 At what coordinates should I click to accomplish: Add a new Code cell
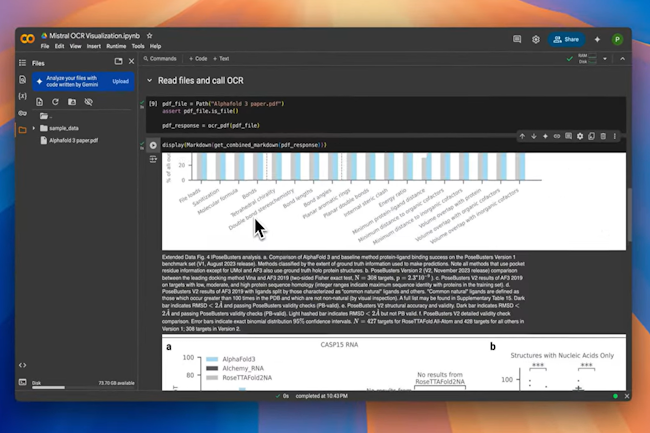(x=198, y=59)
